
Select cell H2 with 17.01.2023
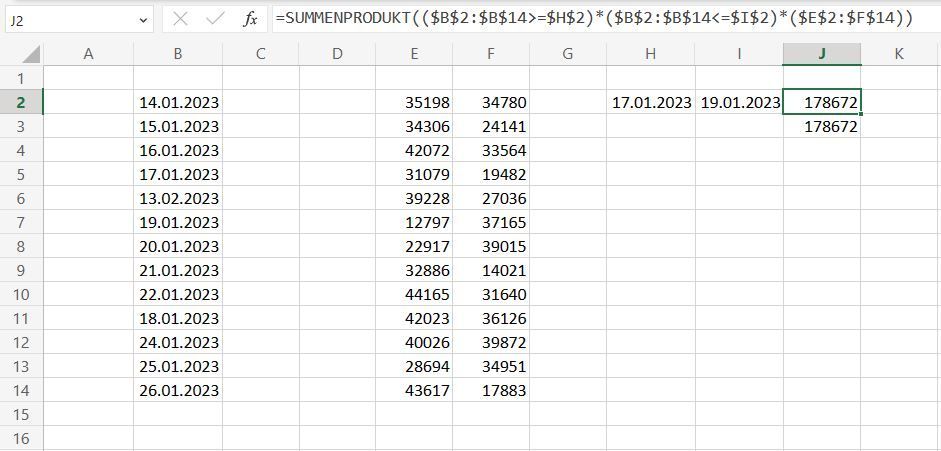pyautogui.click(x=651, y=103)
